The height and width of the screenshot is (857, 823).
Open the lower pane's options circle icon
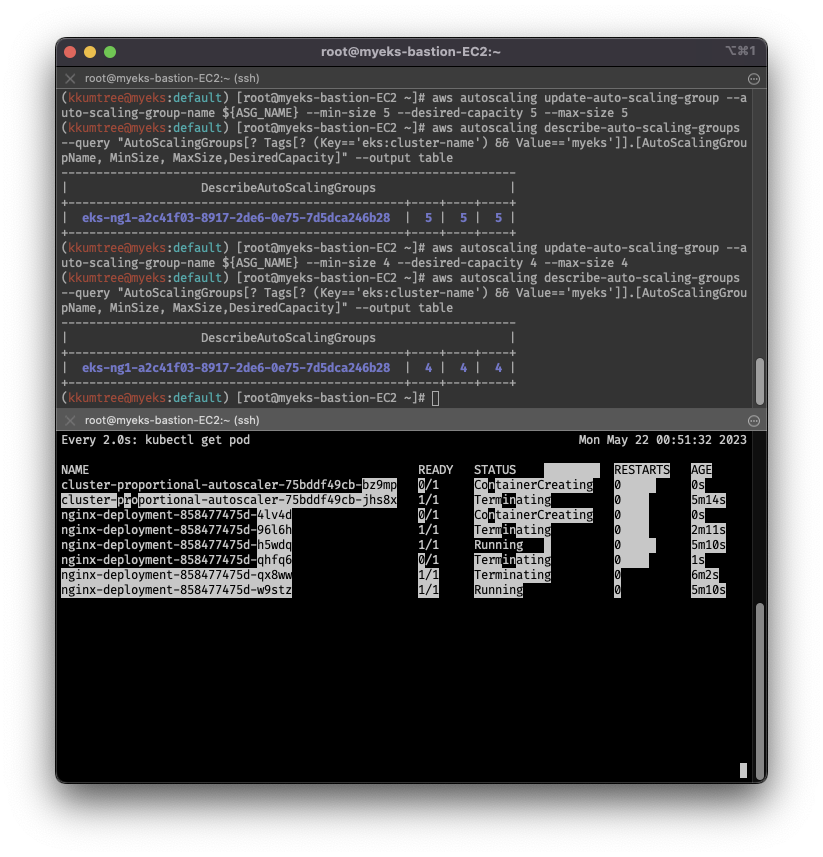click(x=754, y=420)
